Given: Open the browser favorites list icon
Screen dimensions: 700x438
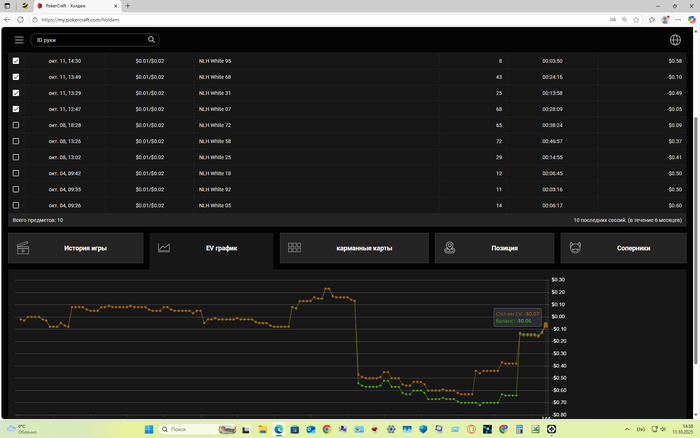Looking at the screenshot, I should 652,20.
